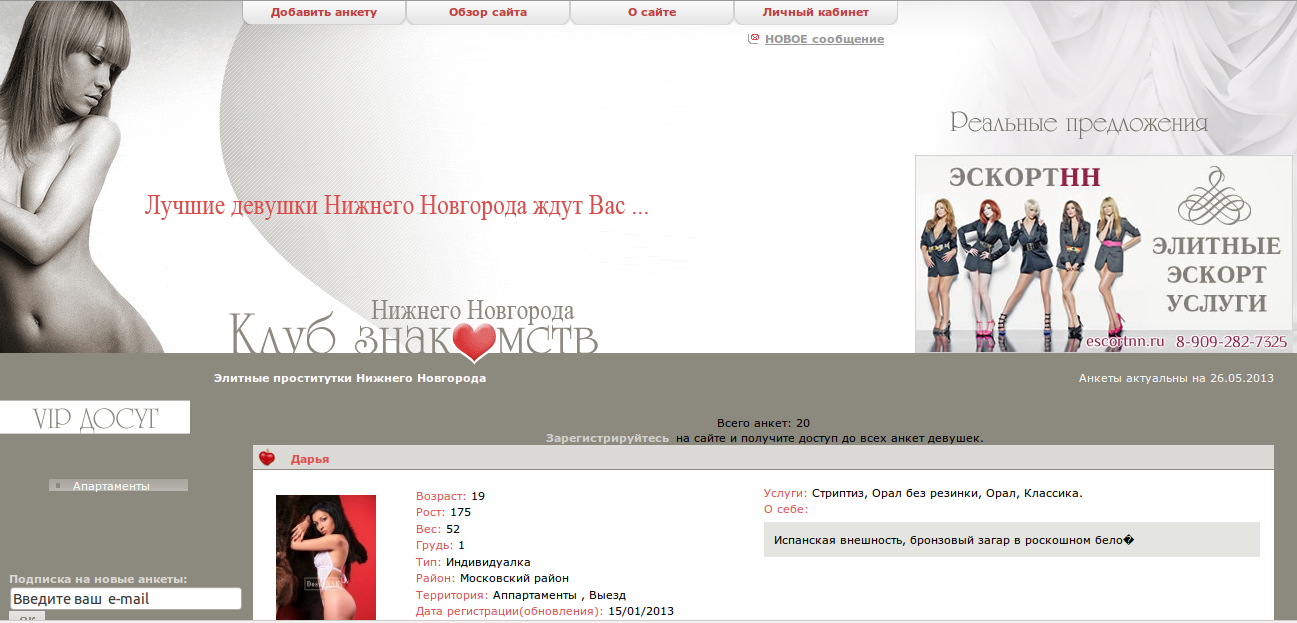Image resolution: width=1297 pixels, height=623 pixels.
Task: Click the red heart icon next to Дарья
Action: pyautogui.click(x=267, y=459)
